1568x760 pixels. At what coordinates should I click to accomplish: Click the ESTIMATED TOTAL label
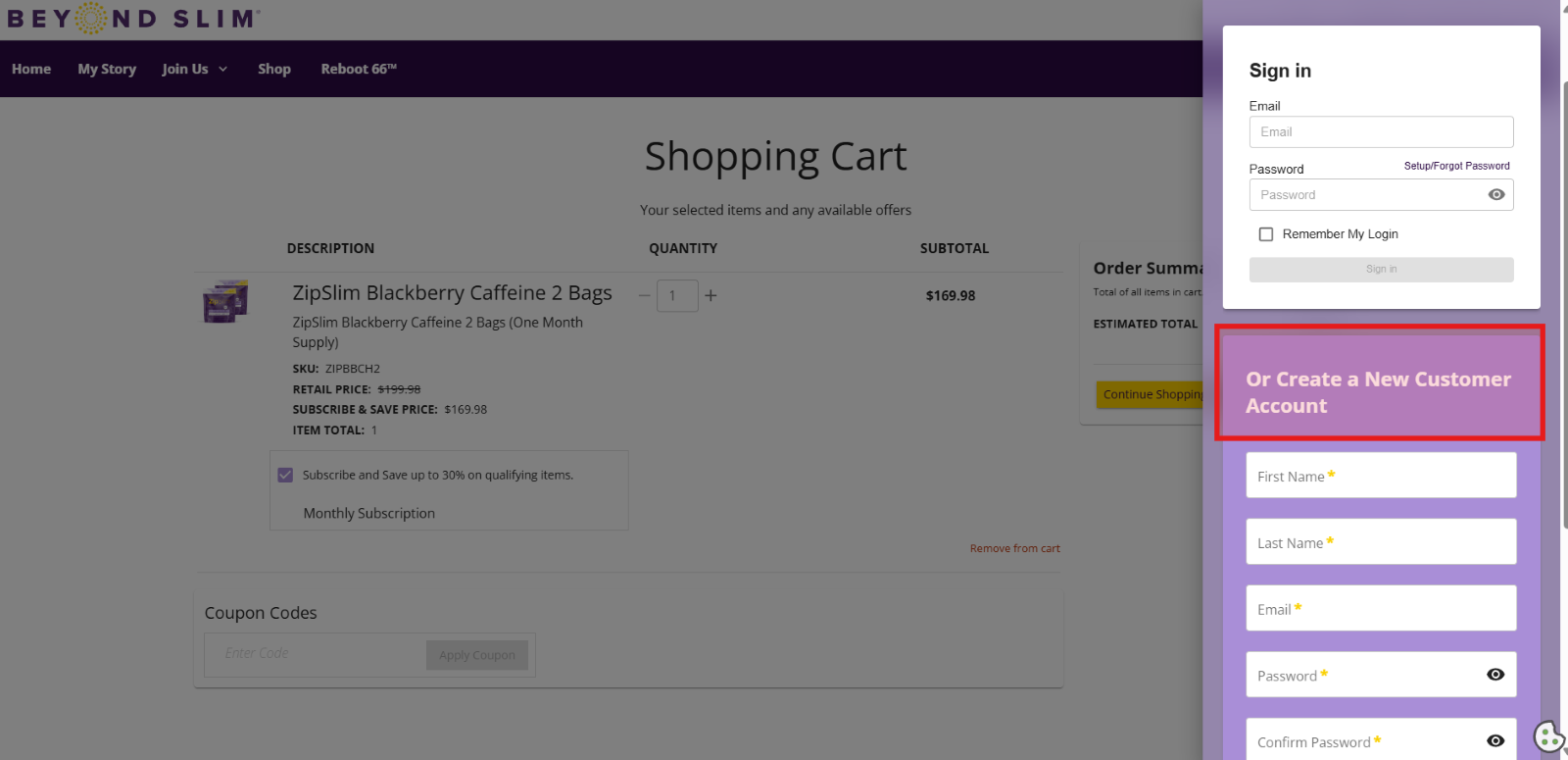pos(1145,324)
